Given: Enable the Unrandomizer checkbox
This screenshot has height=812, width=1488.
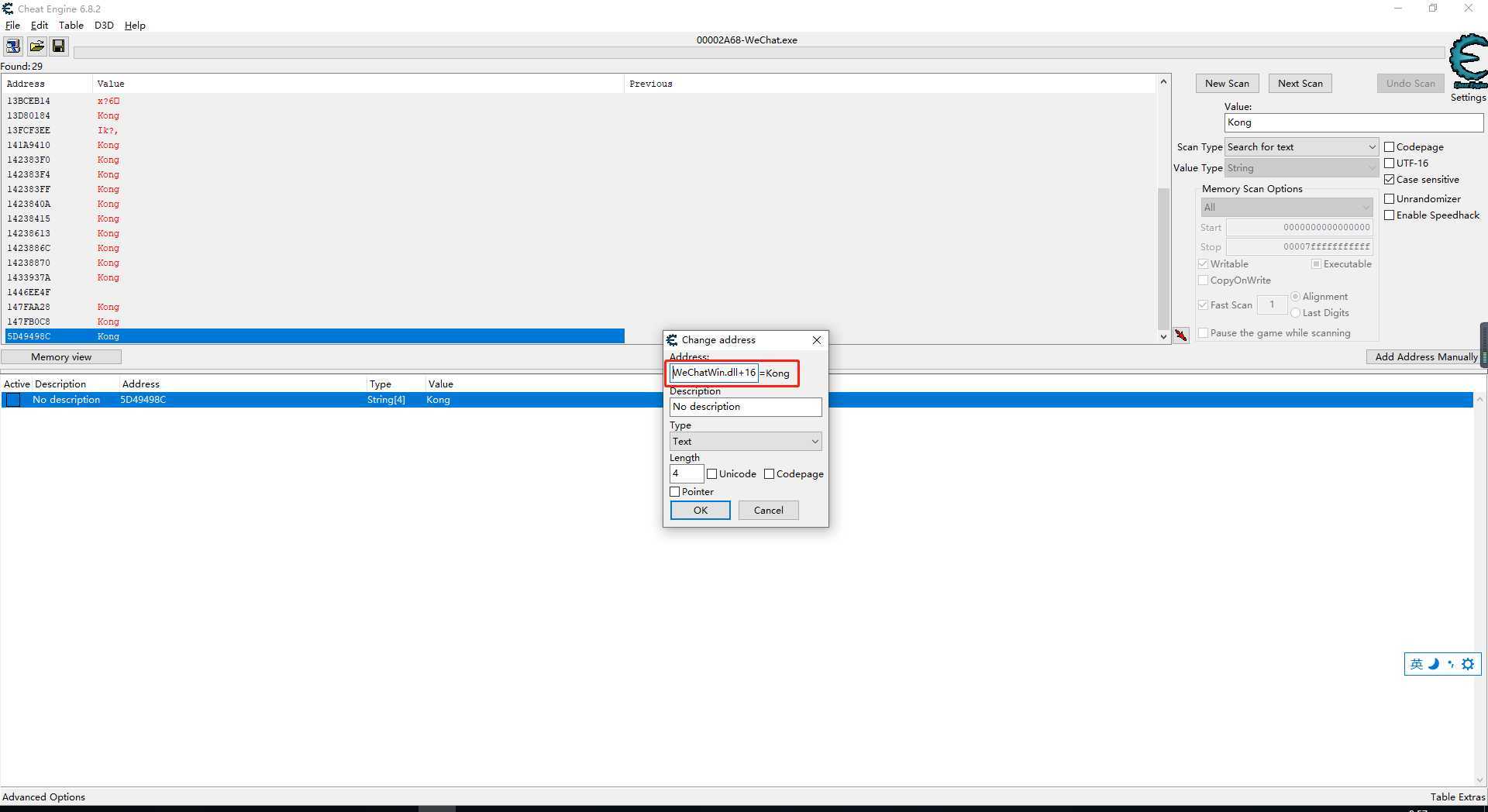Looking at the screenshot, I should (1390, 198).
